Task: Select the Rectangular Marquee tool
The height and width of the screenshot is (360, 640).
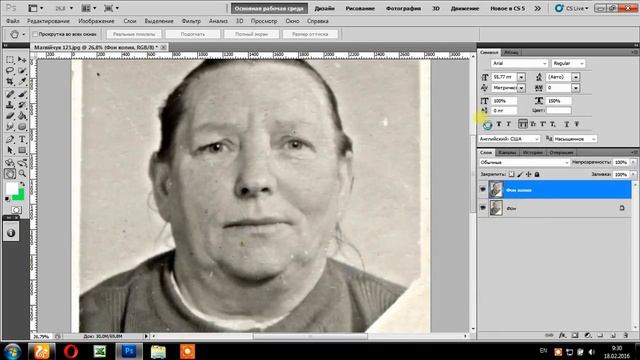Action: point(10,60)
